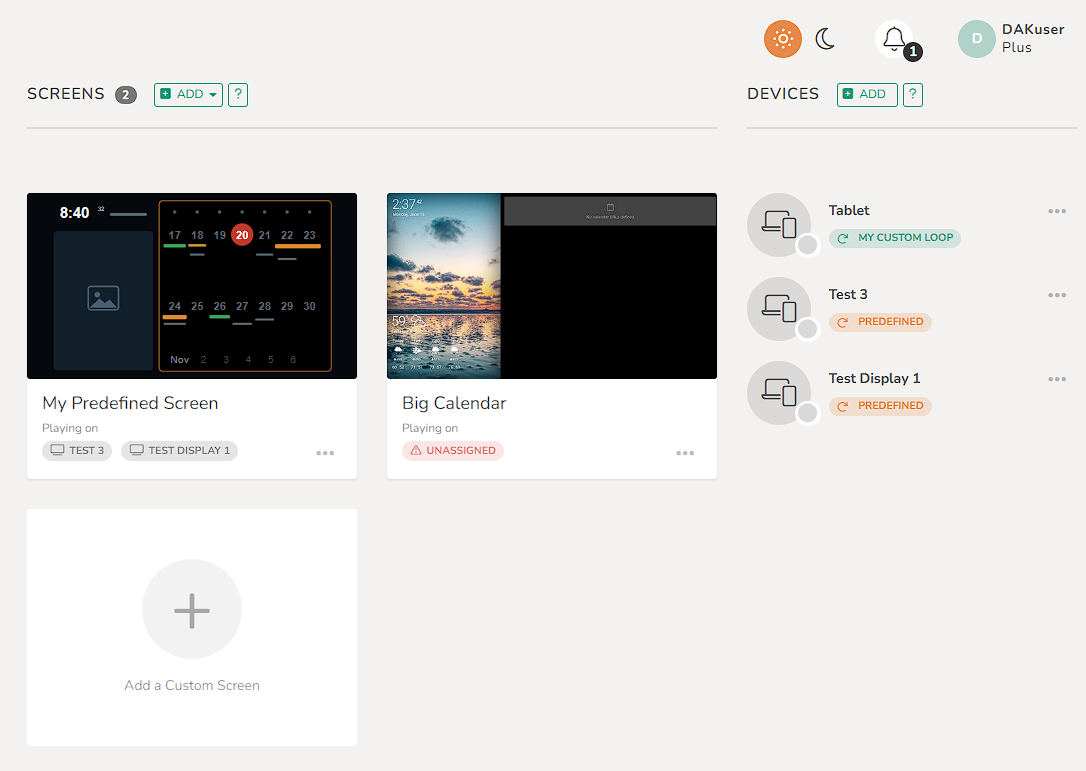This screenshot has width=1086, height=771.
Task: Click PREDEFINED badge under Test 3
Action: click(880, 322)
